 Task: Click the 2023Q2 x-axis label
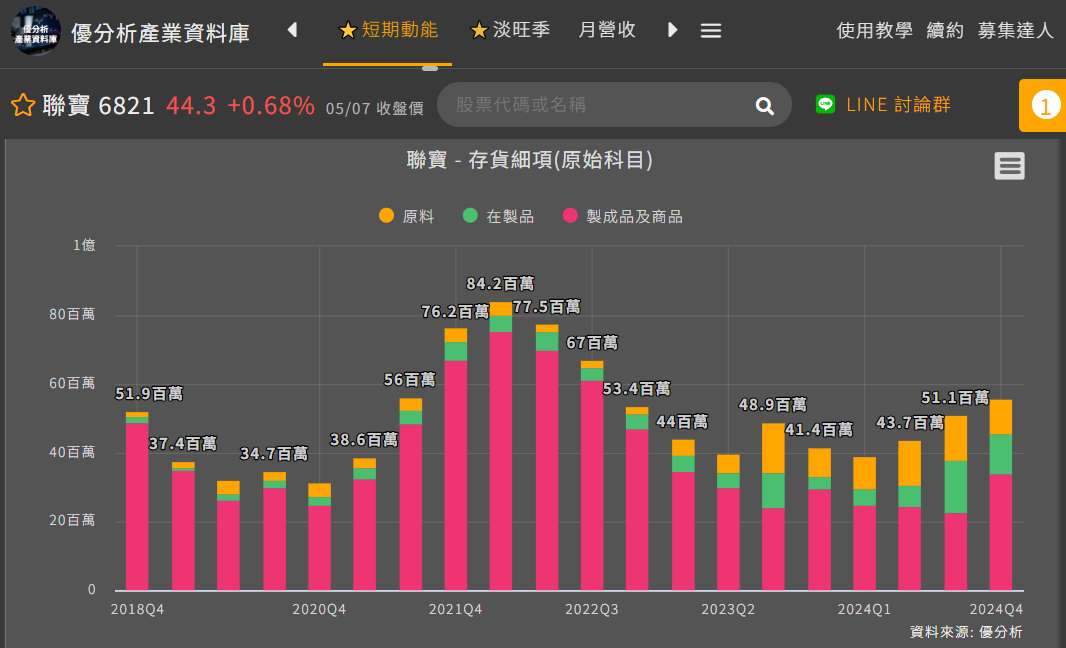(x=728, y=609)
